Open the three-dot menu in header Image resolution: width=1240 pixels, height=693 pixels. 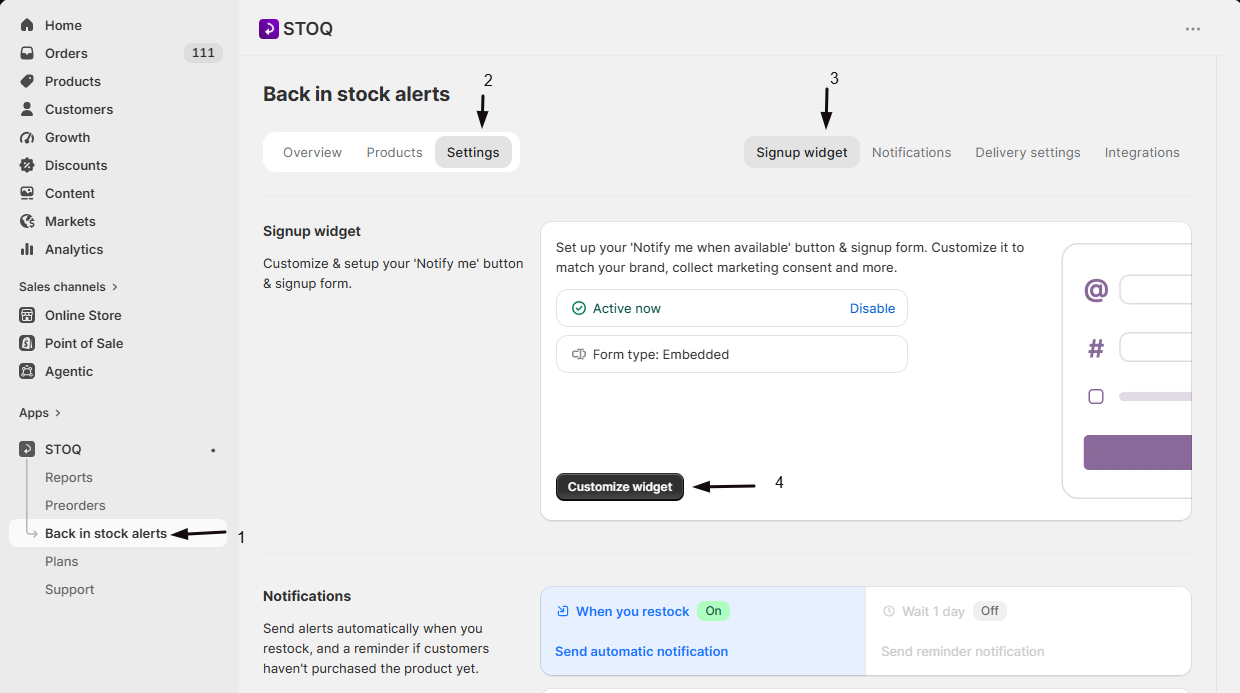point(1193,29)
